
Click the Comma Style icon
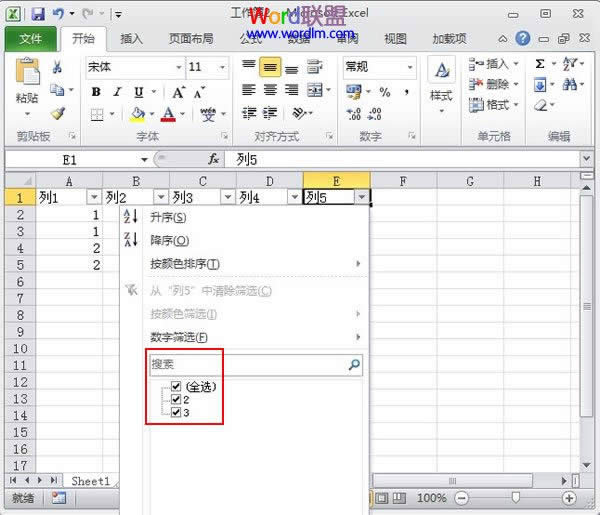pyautogui.click(x=406, y=92)
